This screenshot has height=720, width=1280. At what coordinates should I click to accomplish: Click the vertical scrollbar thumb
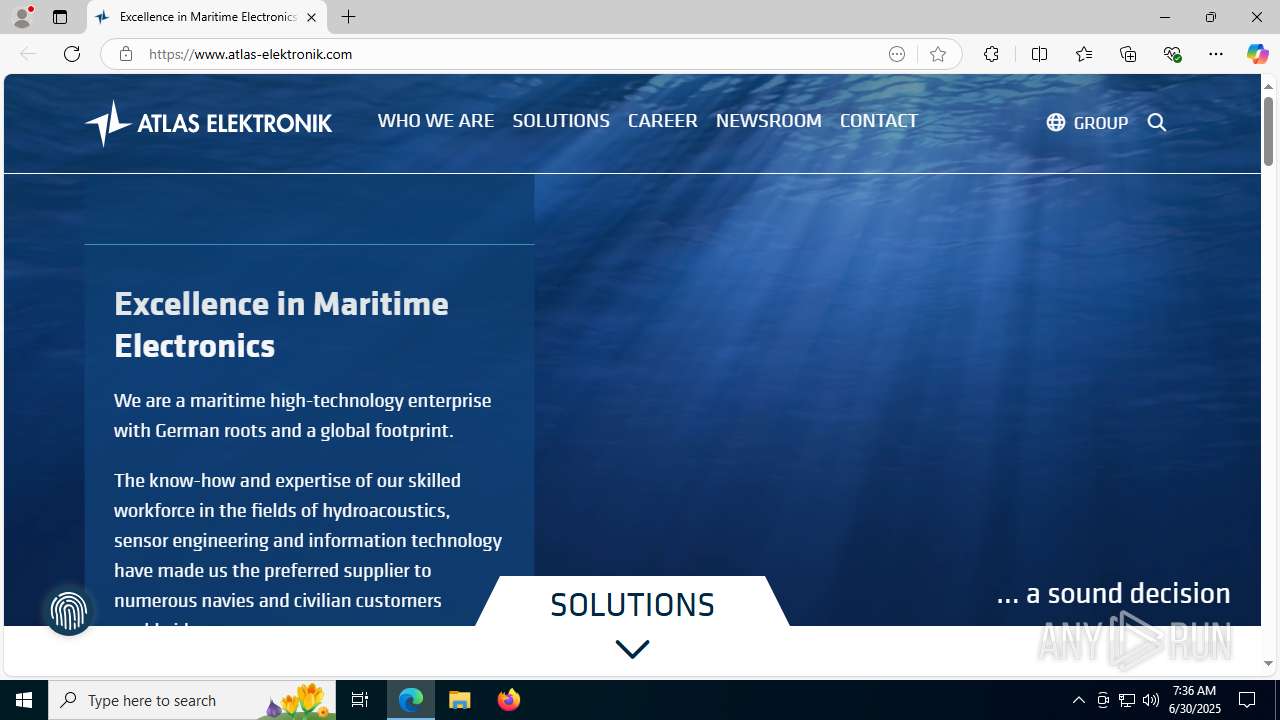tap(1268, 130)
